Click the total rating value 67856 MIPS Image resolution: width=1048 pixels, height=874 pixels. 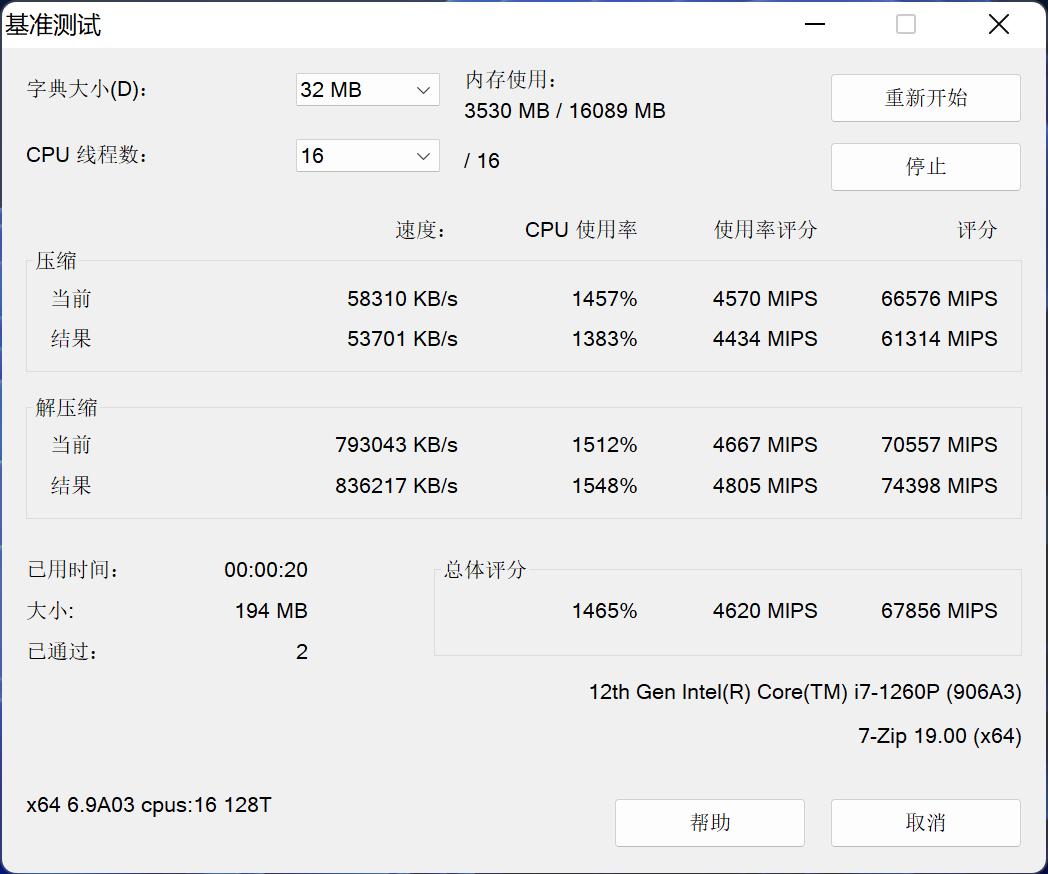coord(938,611)
